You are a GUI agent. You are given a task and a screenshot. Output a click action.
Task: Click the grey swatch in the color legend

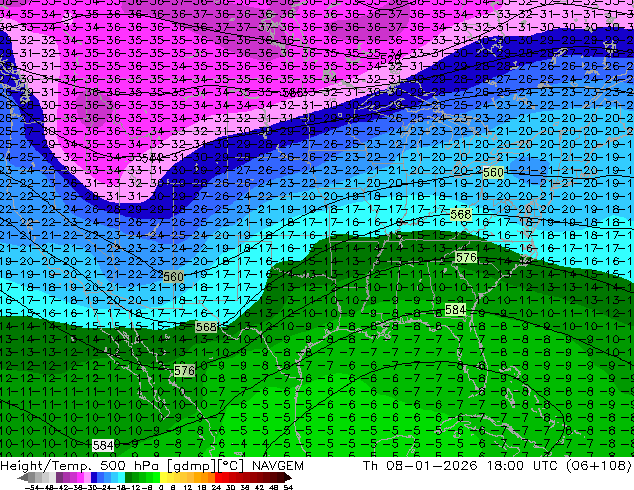tap(32, 478)
